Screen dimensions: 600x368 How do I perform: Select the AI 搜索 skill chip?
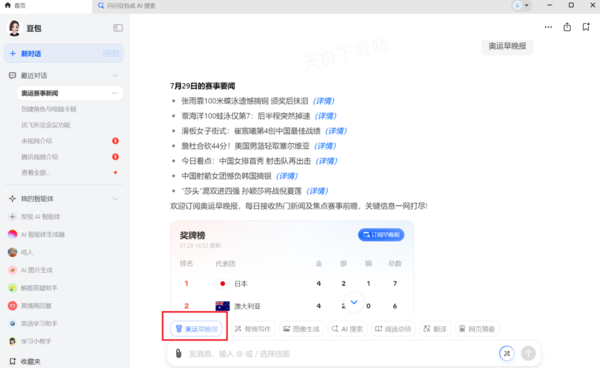click(347, 329)
